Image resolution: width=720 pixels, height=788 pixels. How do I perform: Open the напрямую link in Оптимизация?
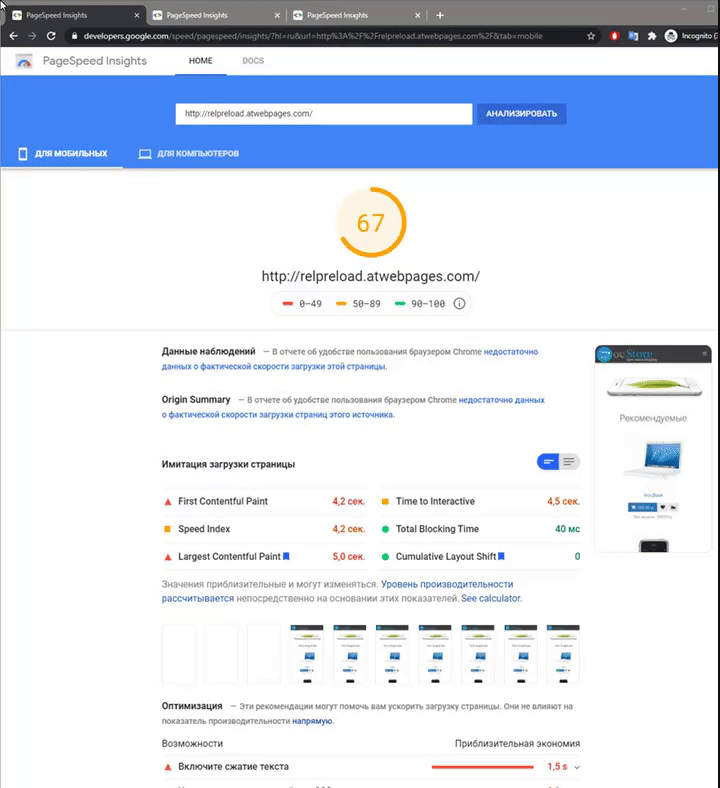tap(312, 721)
